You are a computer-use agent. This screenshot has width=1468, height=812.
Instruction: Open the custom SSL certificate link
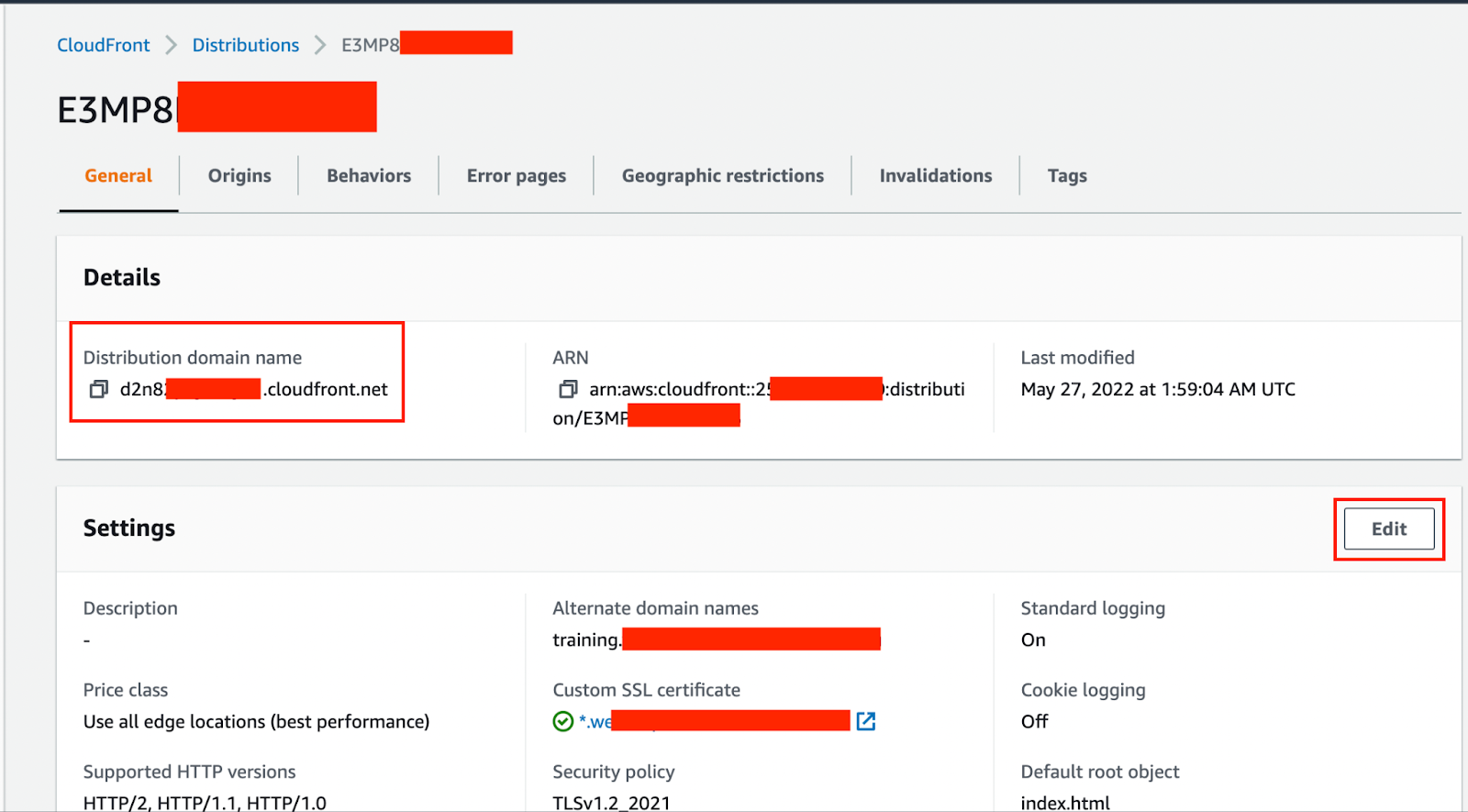point(714,721)
